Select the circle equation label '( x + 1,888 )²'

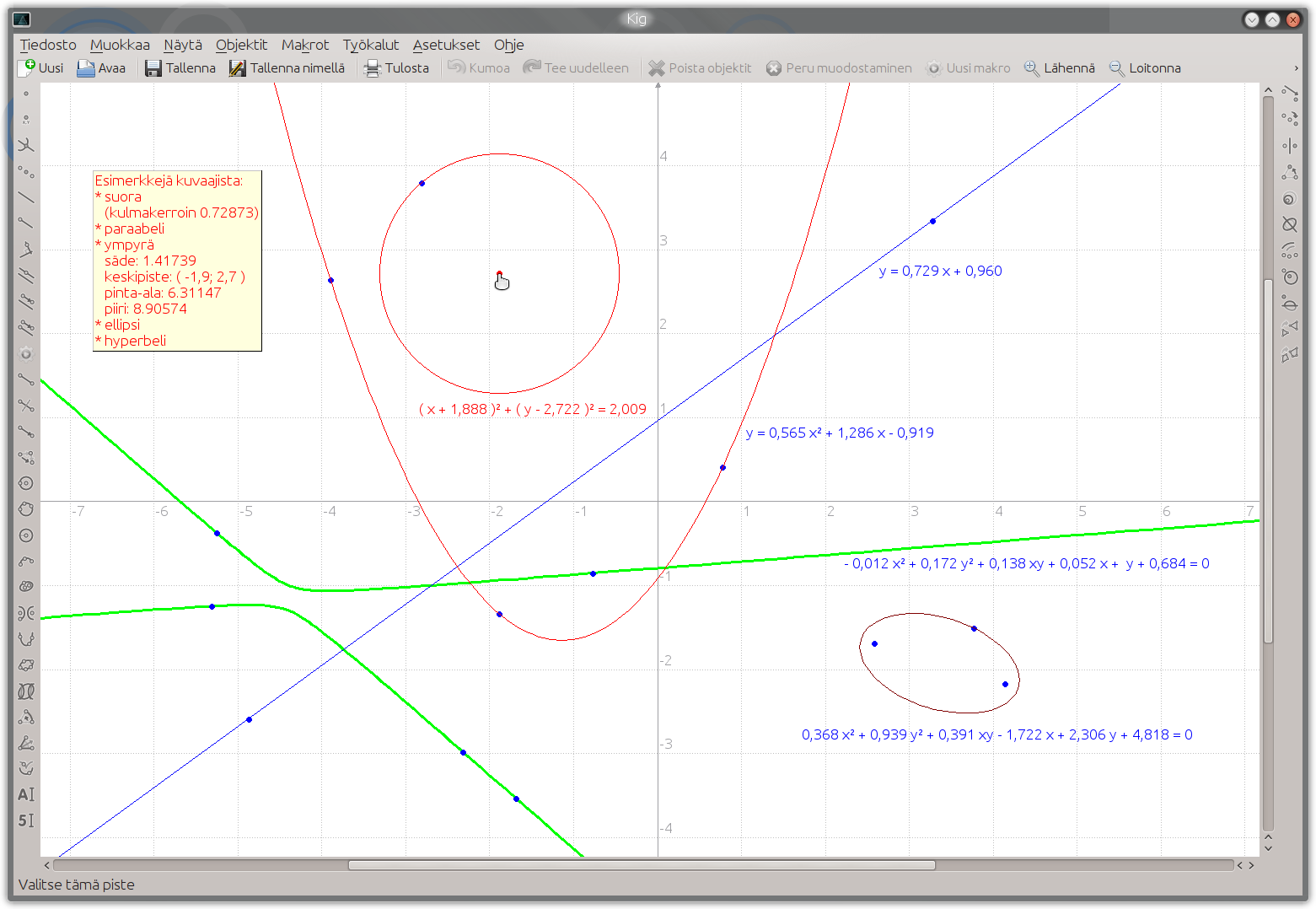click(532, 409)
